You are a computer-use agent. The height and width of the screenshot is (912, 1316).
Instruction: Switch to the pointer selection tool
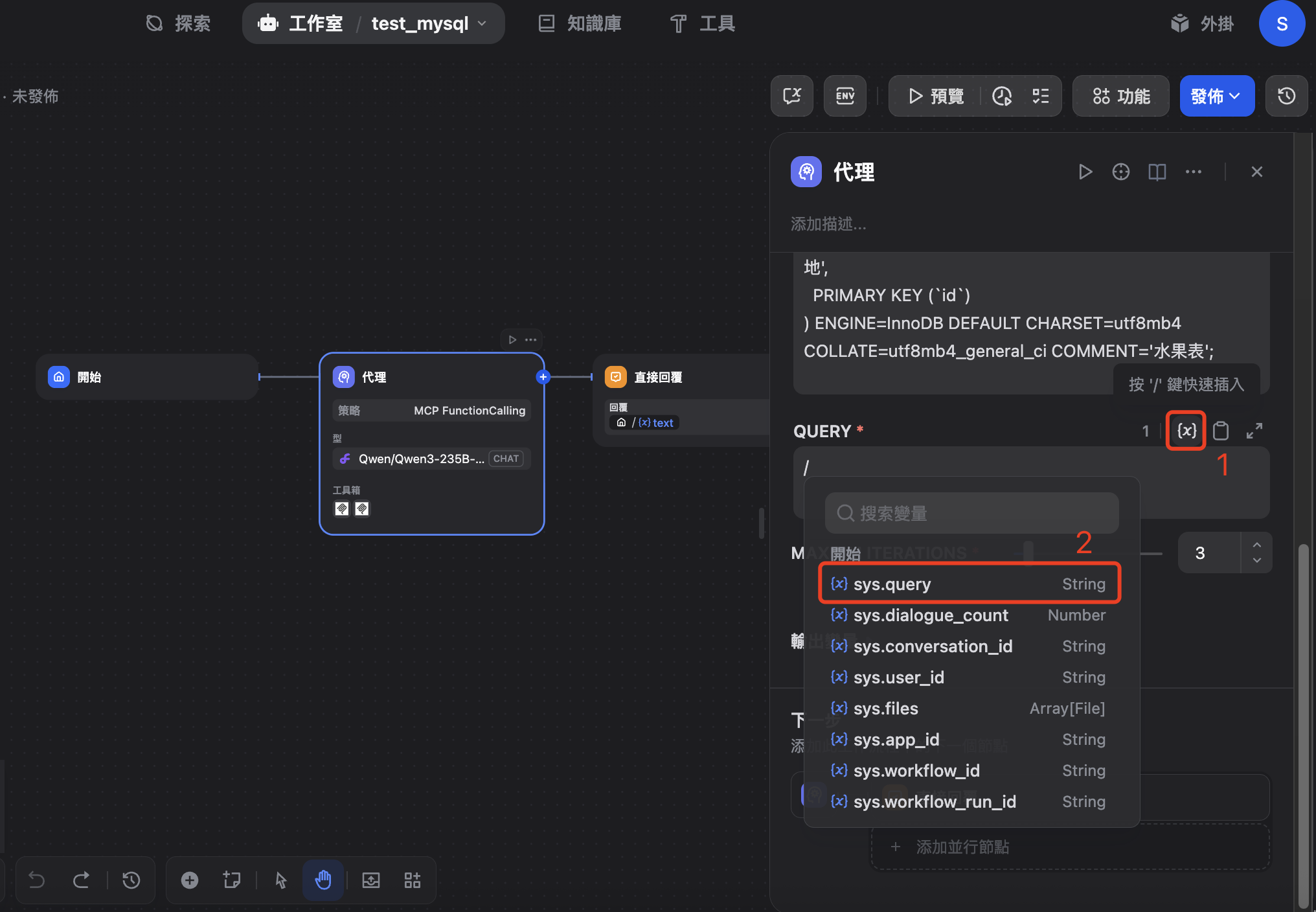click(x=280, y=880)
